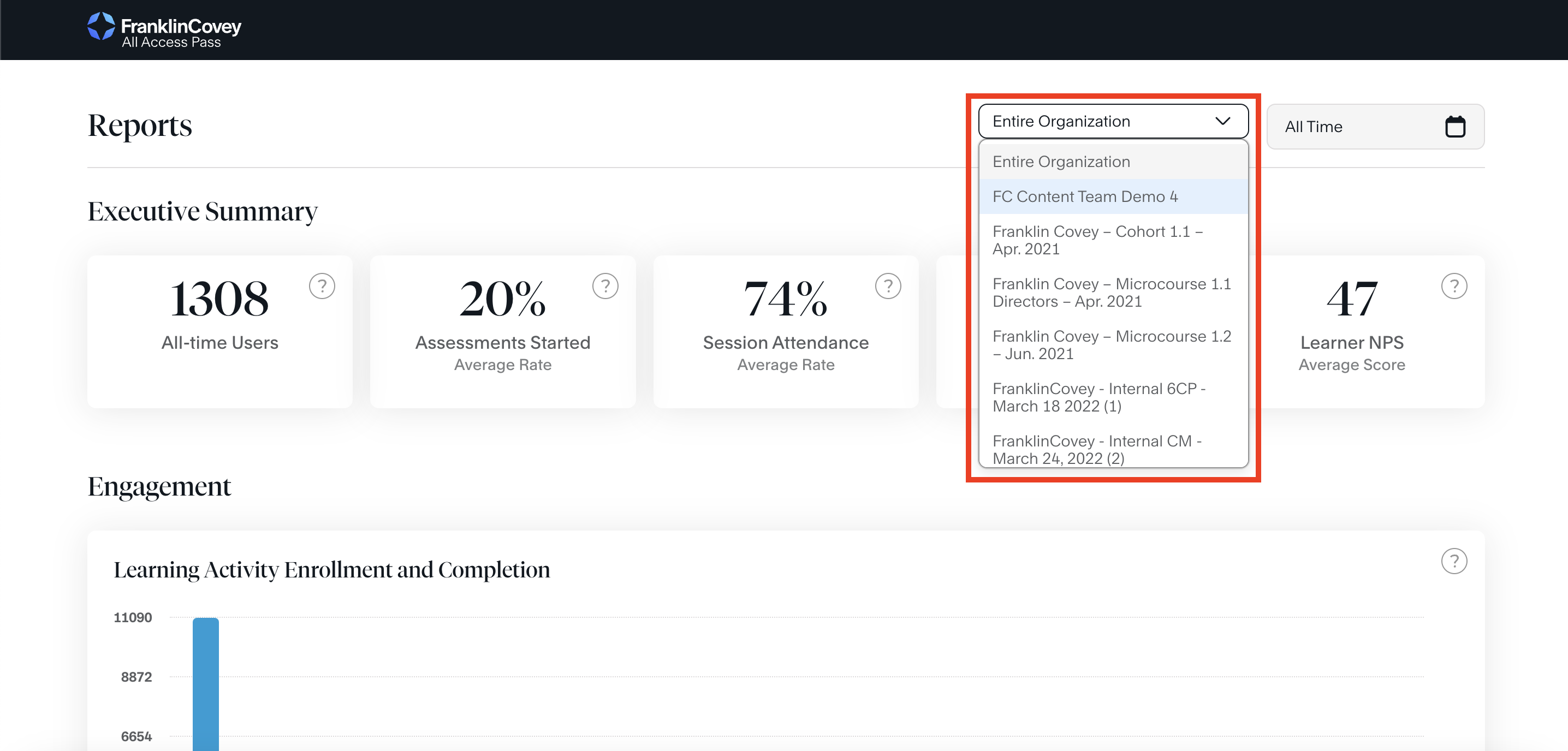Collapse the Entire Organization dropdown chevron
1568x751 pixels.
pyautogui.click(x=1222, y=121)
